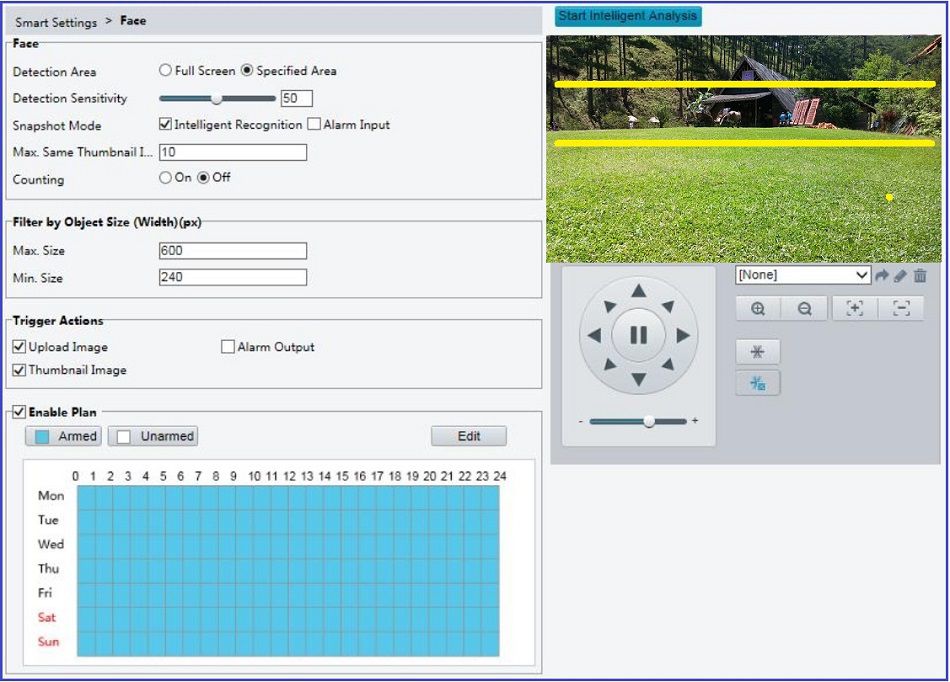Pan camera left with PTZ arrow

pos(594,335)
